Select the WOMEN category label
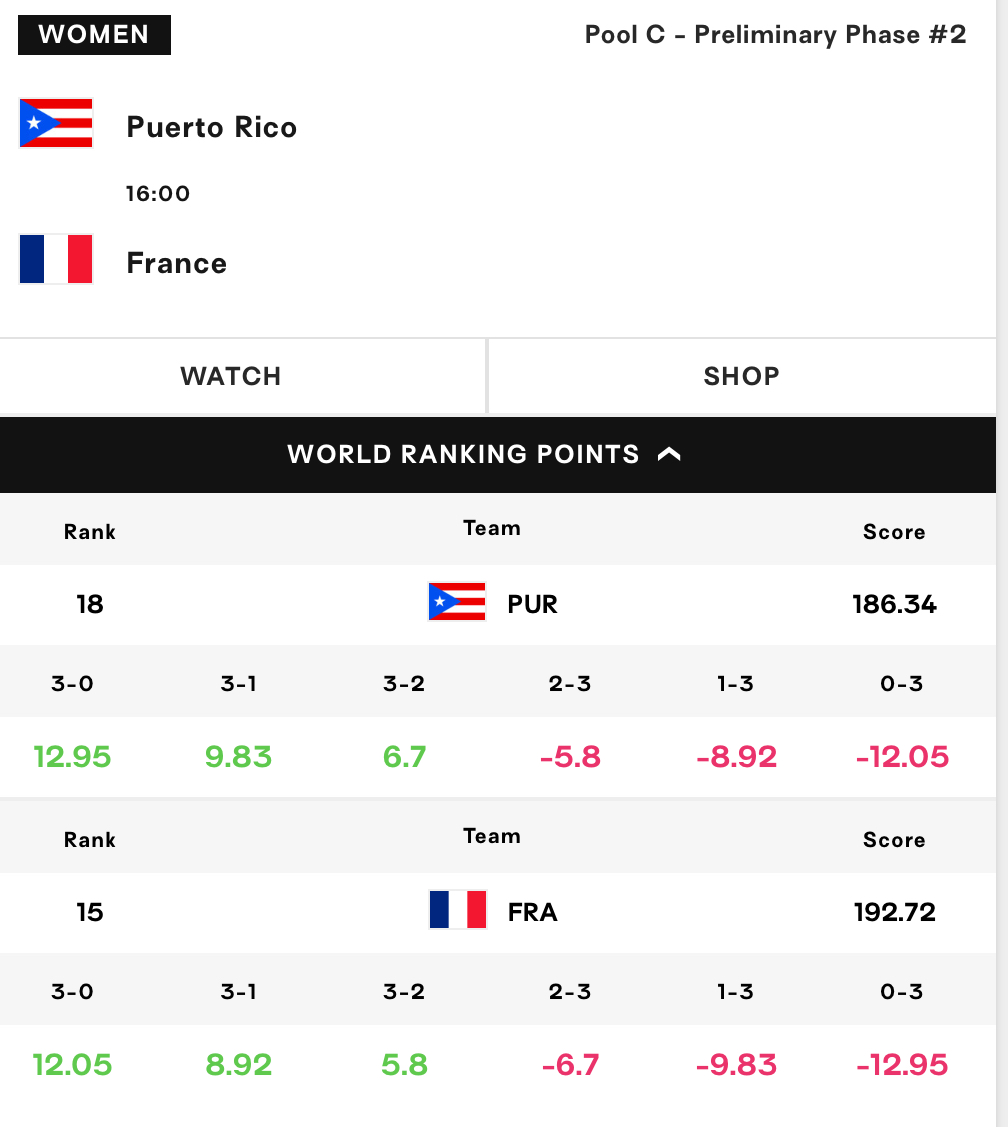Image resolution: width=1008 pixels, height=1127 pixels. [x=94, y=34]
